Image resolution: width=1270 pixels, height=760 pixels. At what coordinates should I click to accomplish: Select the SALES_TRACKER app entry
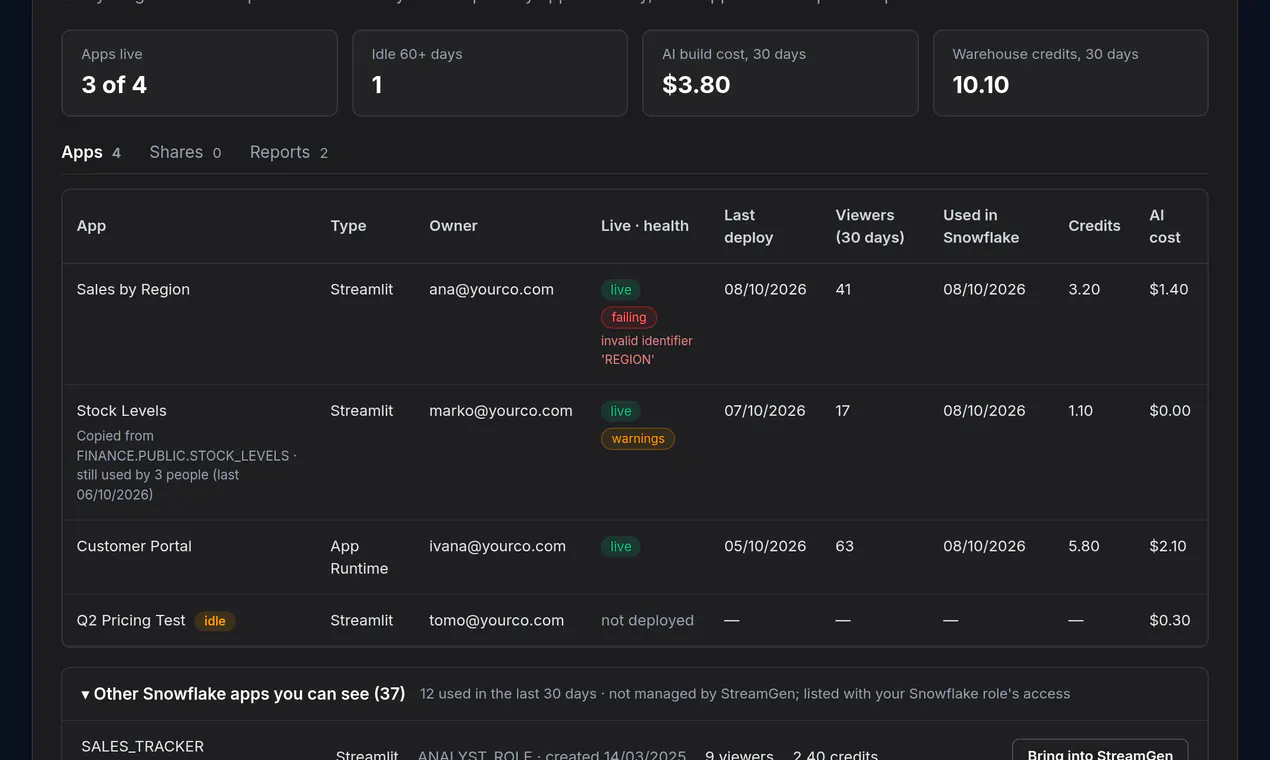point(142,747)
